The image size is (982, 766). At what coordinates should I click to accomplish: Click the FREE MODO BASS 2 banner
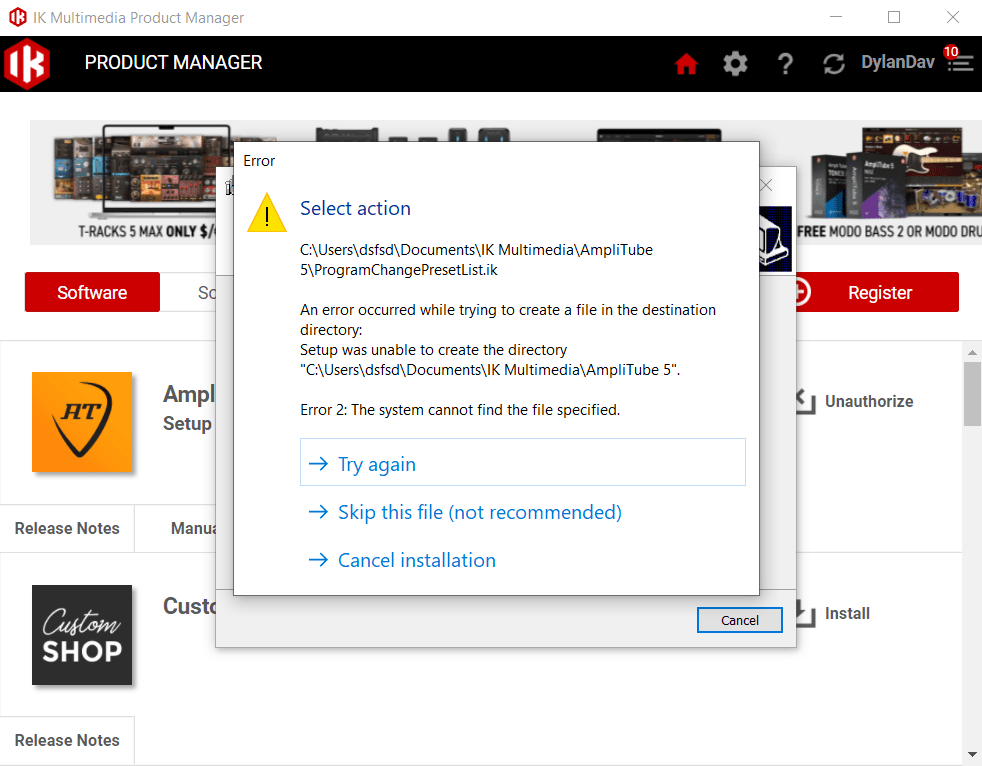click(x=889, y=182)
